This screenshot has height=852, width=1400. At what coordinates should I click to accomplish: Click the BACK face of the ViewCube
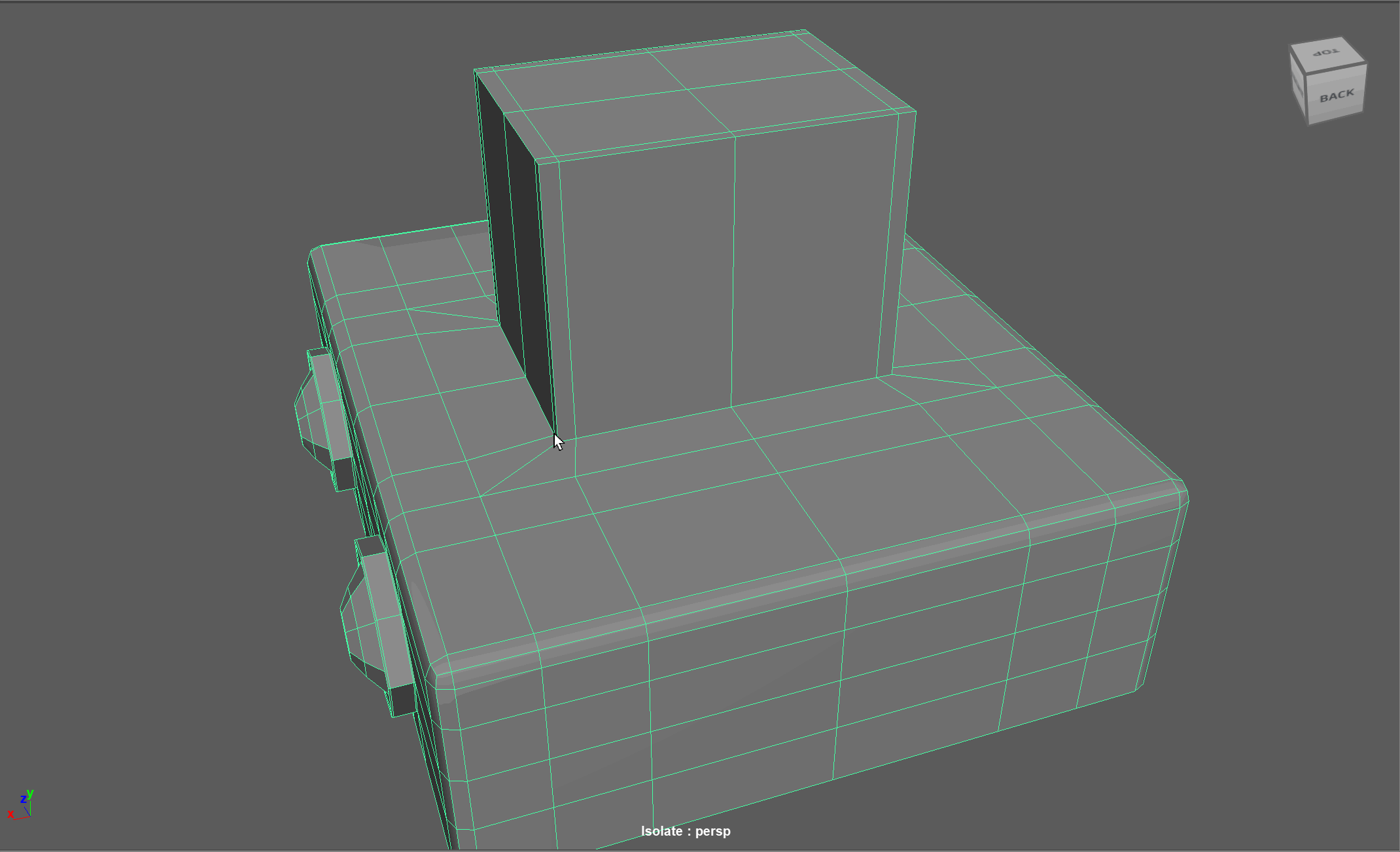click(x=1337, y=96)
